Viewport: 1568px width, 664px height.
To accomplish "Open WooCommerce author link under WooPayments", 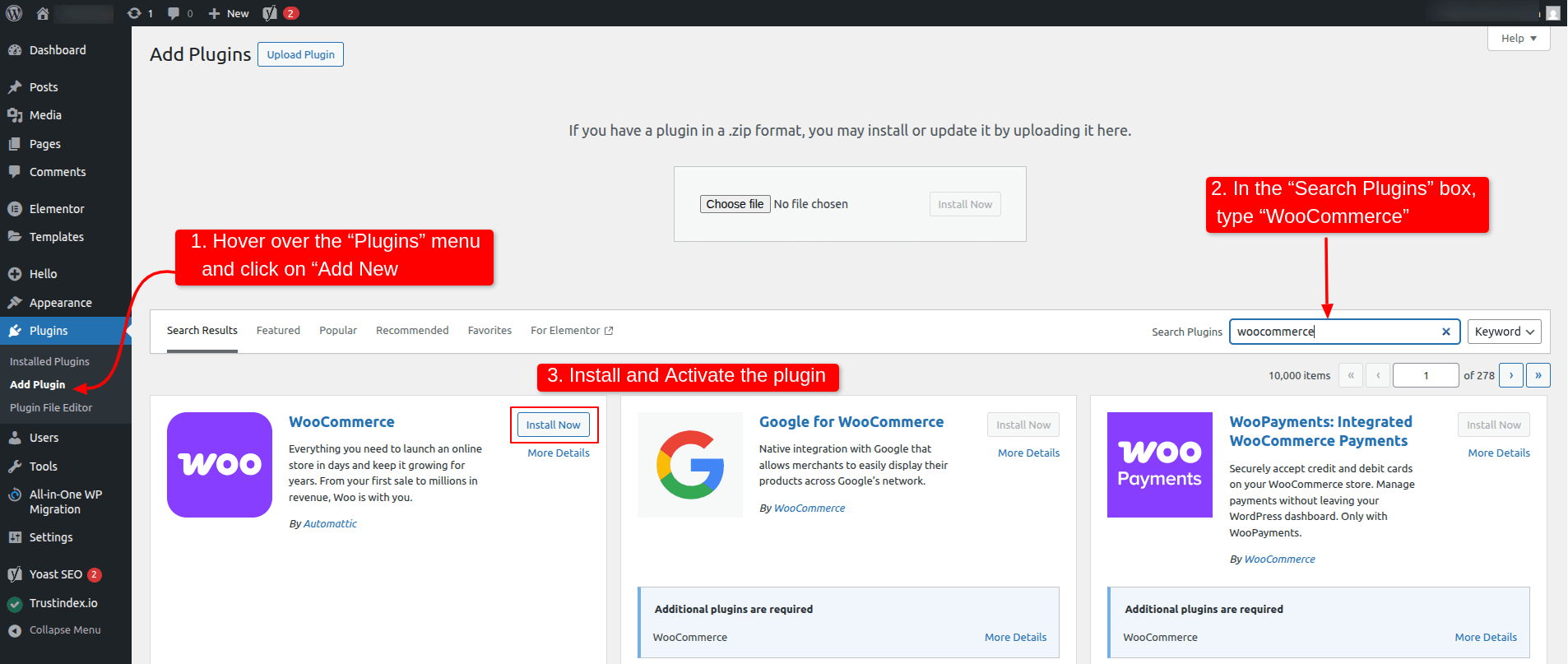I will (x=1279, y=560).
